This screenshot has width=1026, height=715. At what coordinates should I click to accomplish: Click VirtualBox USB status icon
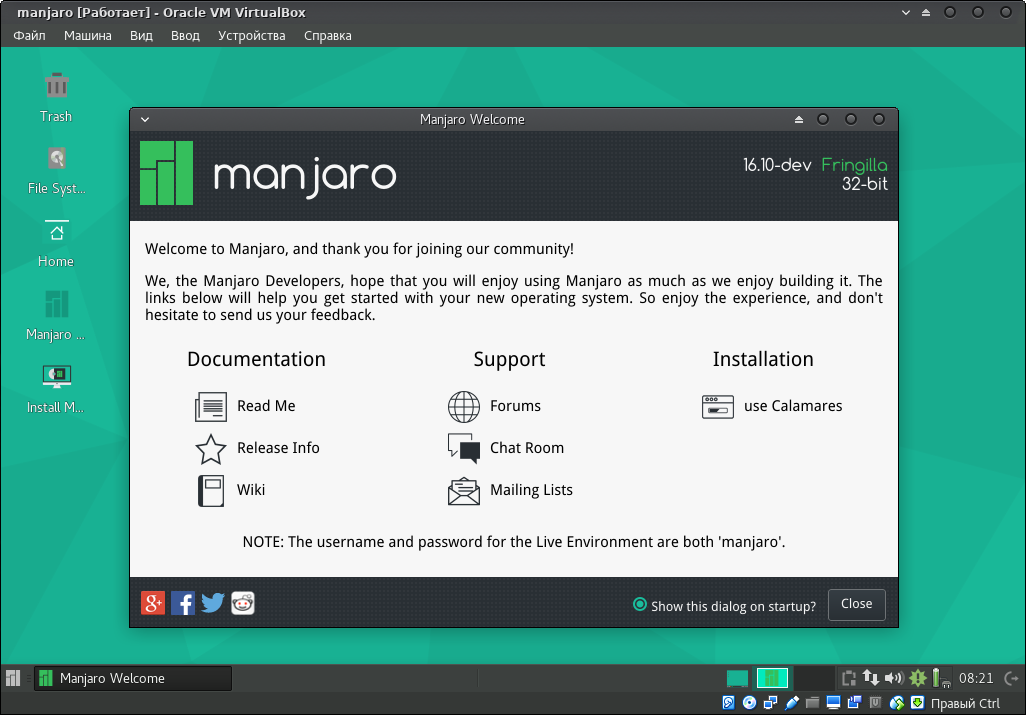(792, 703)
